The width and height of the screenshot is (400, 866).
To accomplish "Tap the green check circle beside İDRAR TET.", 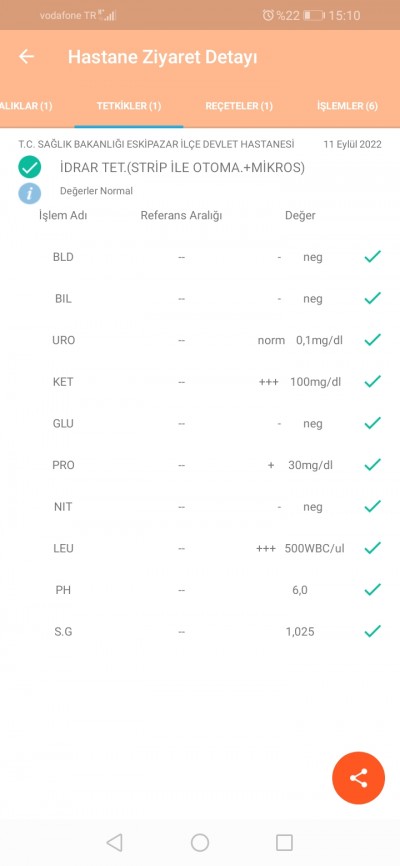I will (29, 167).
